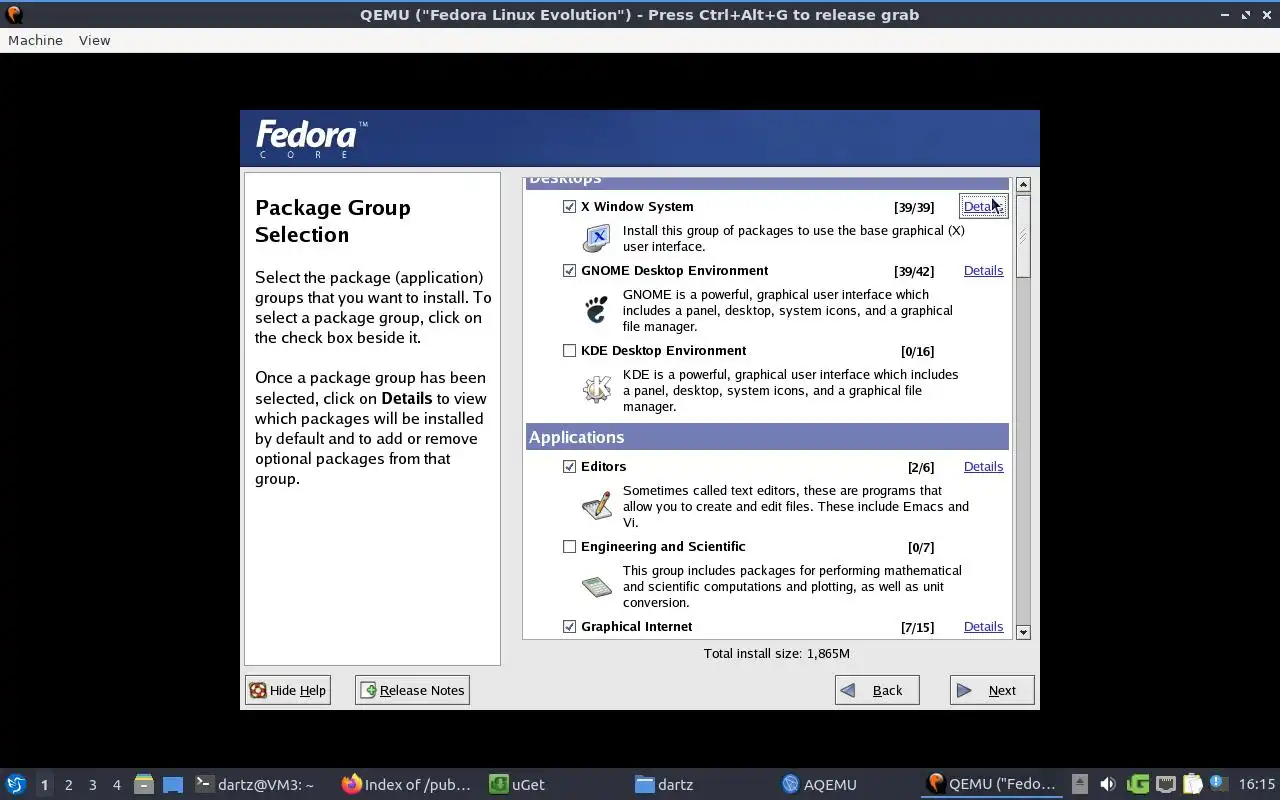This screenshot has width=1280, height=800.
Task: Switch to workspace 2
Action: (68, 784)
